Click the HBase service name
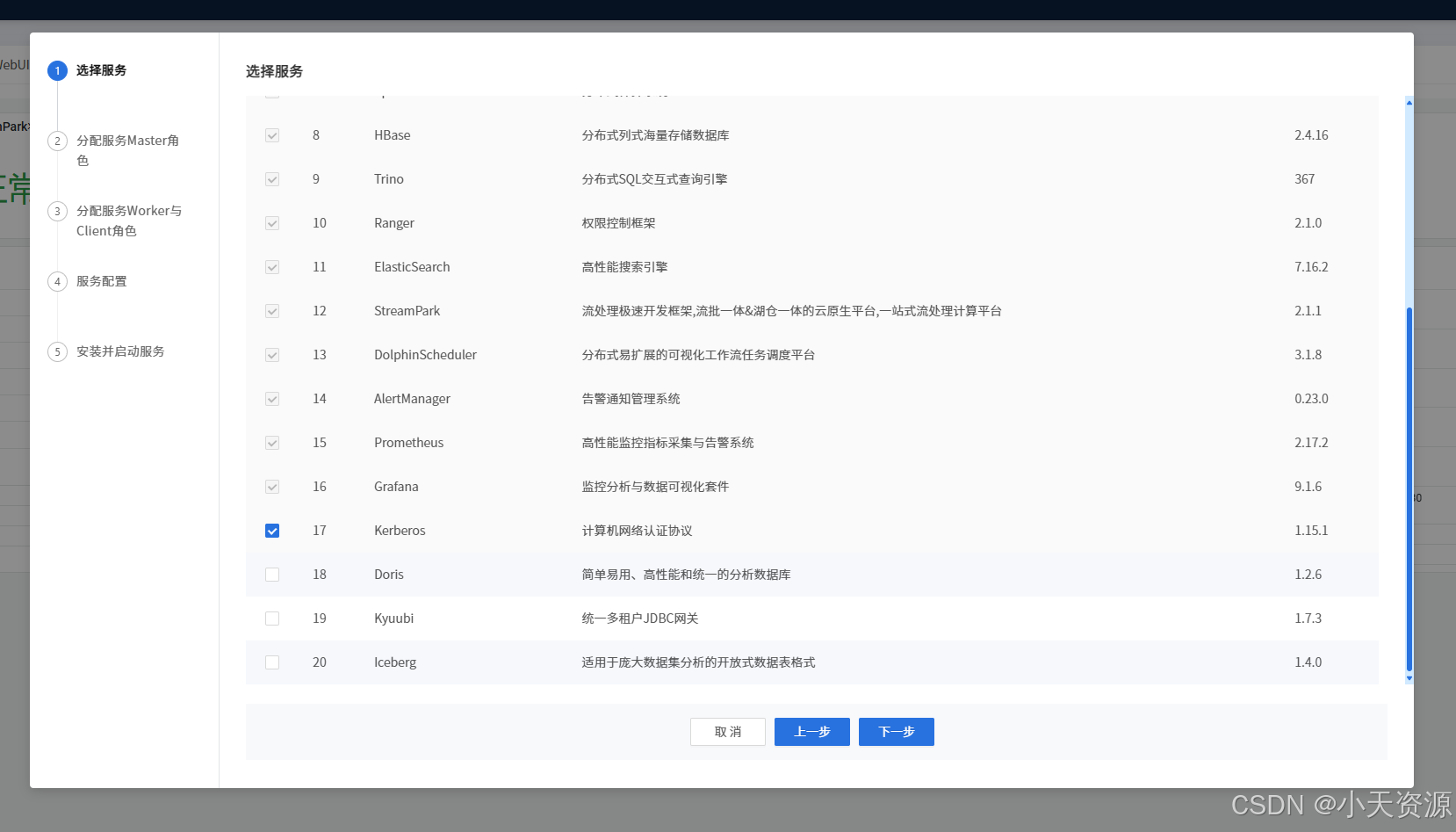This screenshot has width=1456, height=832. 393,135
